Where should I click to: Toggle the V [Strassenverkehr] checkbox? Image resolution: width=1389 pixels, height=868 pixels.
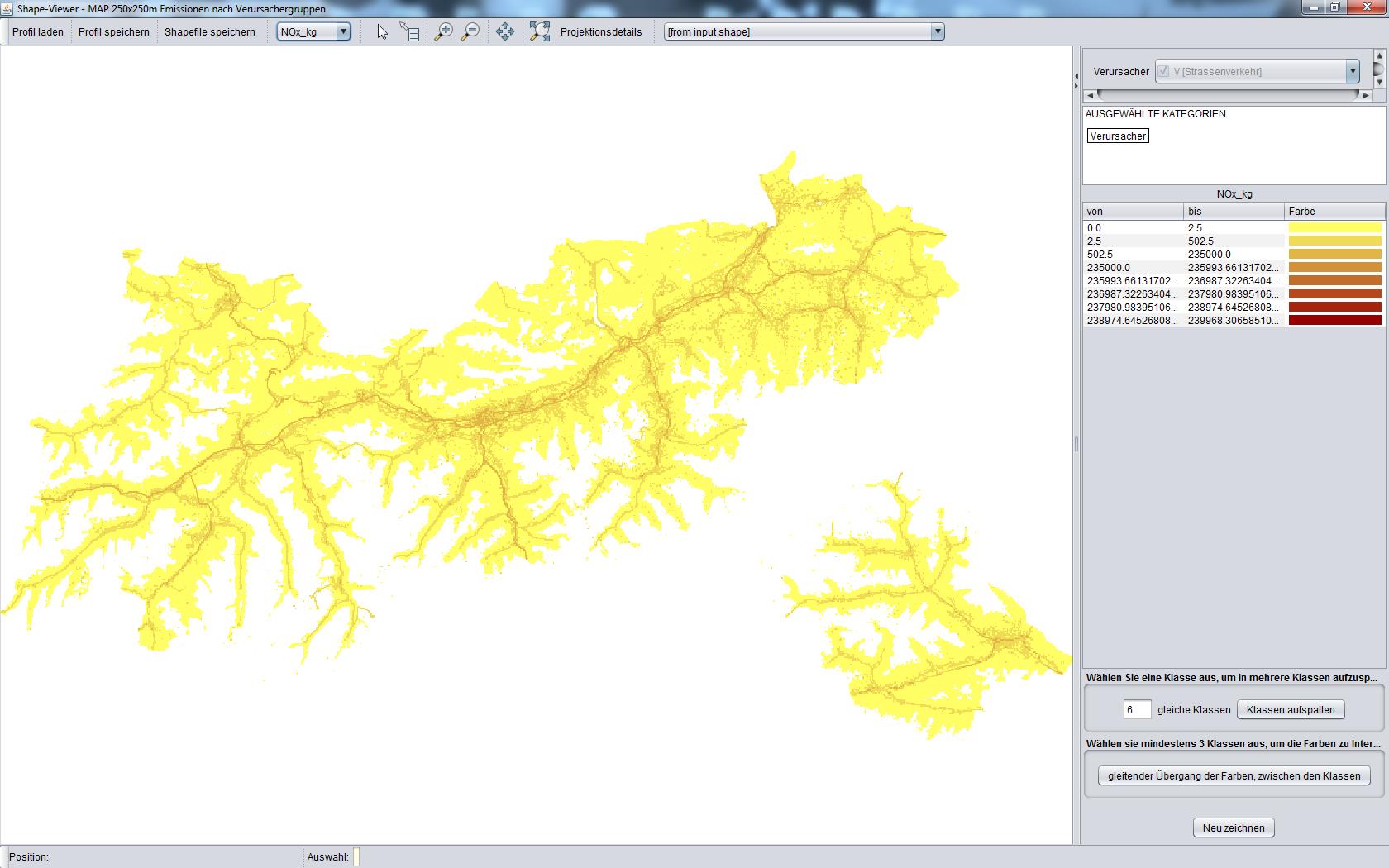tap(1163, 71)
